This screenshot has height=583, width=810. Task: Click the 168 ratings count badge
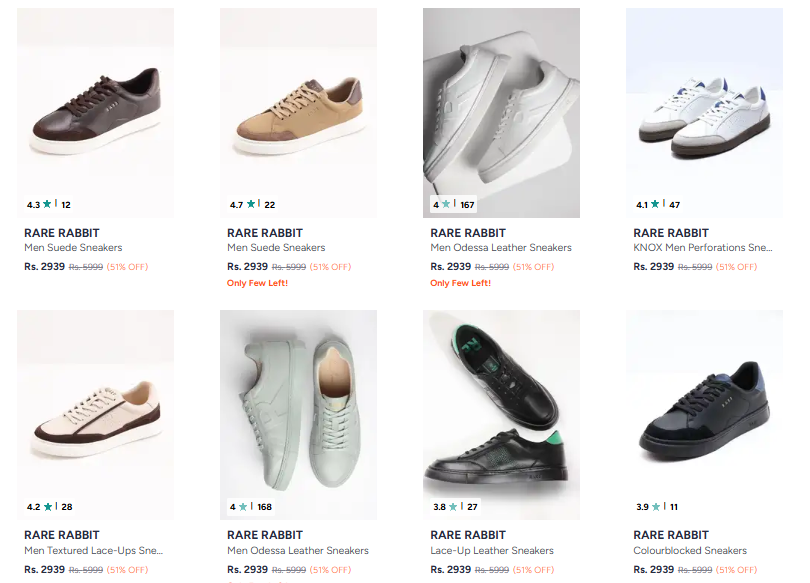(x=265, y=507)
